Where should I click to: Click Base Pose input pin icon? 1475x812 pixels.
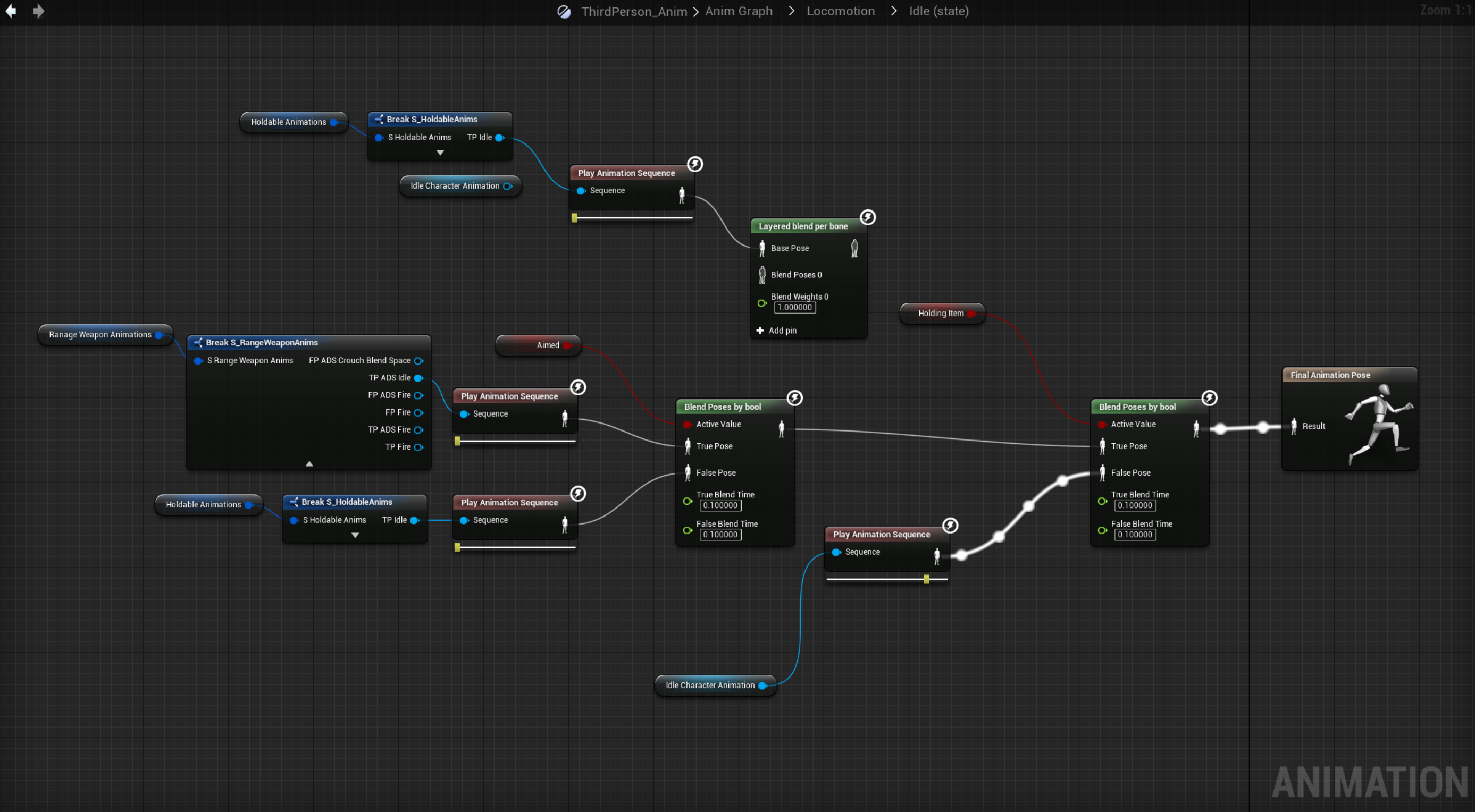pyautogui.click(x=762, y=248)
